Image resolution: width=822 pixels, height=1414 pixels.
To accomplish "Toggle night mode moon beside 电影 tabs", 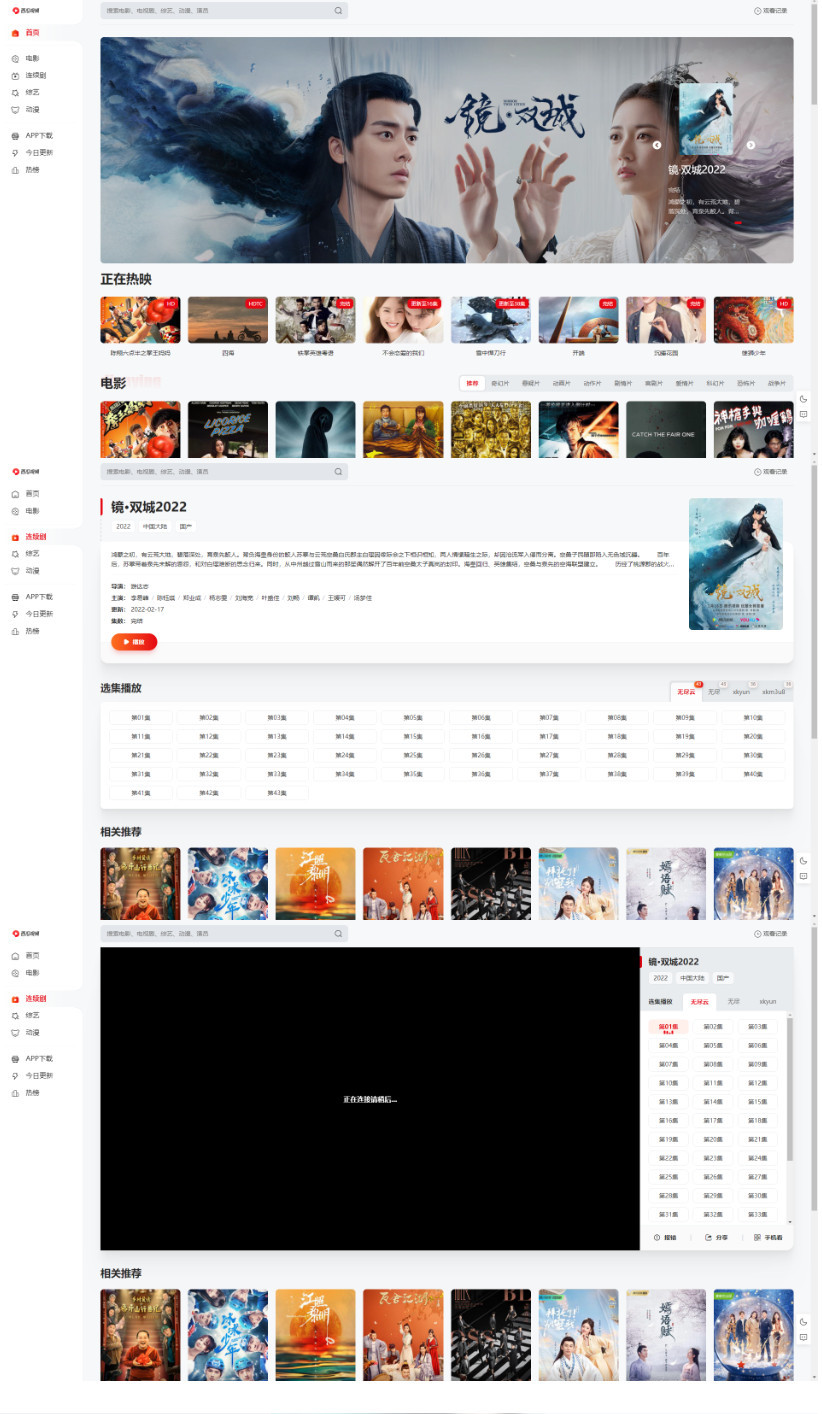I will 803,399.
